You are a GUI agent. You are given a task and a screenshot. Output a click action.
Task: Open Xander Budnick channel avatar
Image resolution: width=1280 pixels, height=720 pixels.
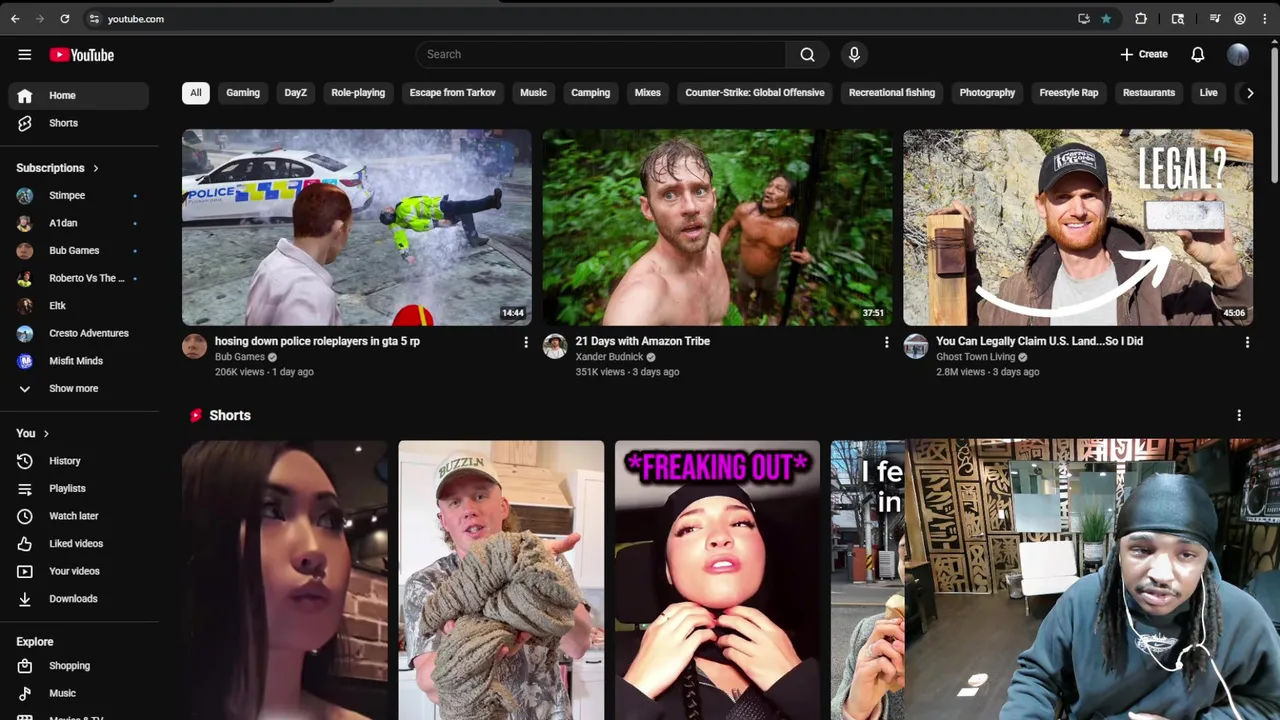555,346
